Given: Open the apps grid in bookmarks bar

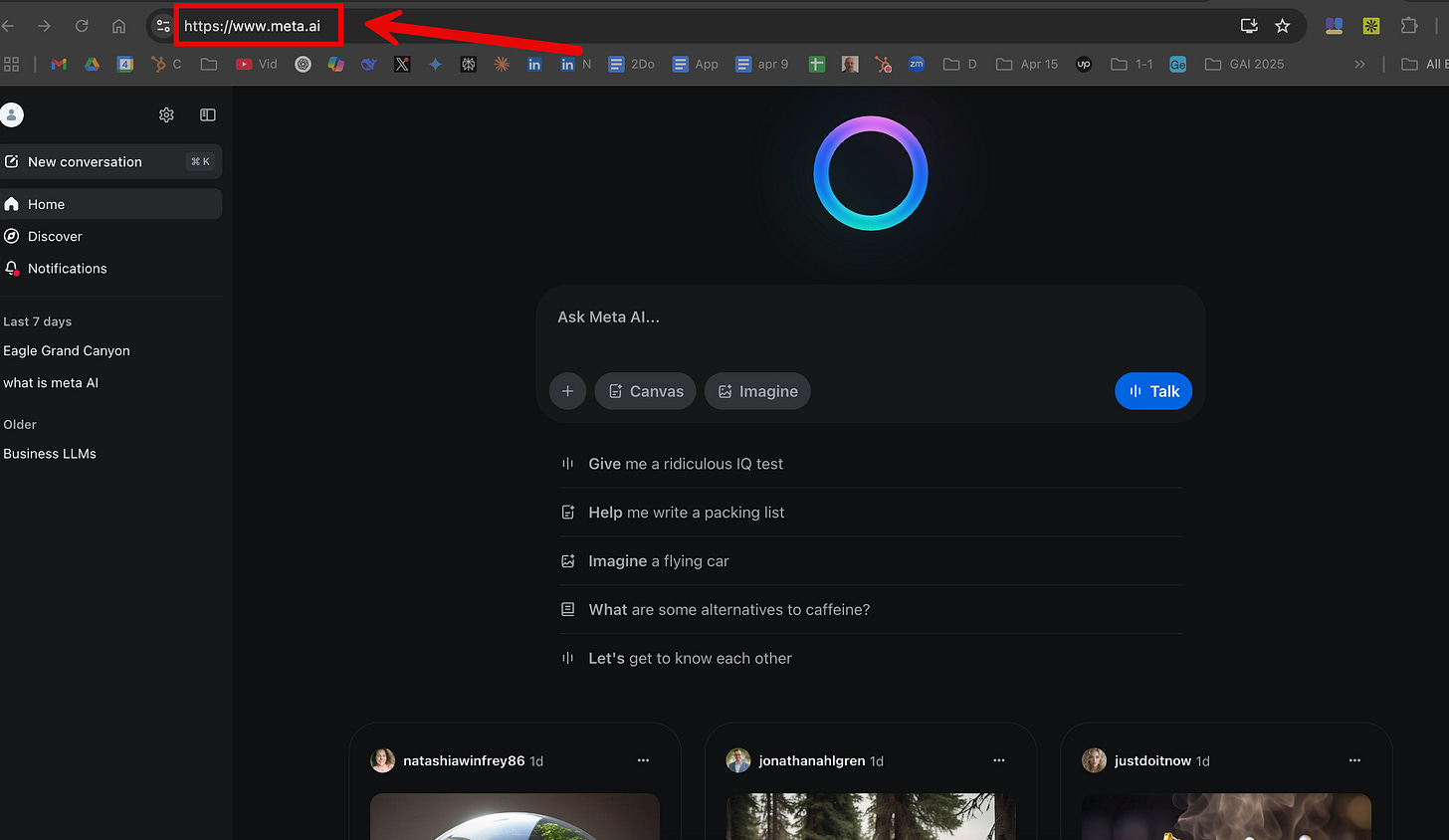Looking at the screenshot, I should 12,64.
